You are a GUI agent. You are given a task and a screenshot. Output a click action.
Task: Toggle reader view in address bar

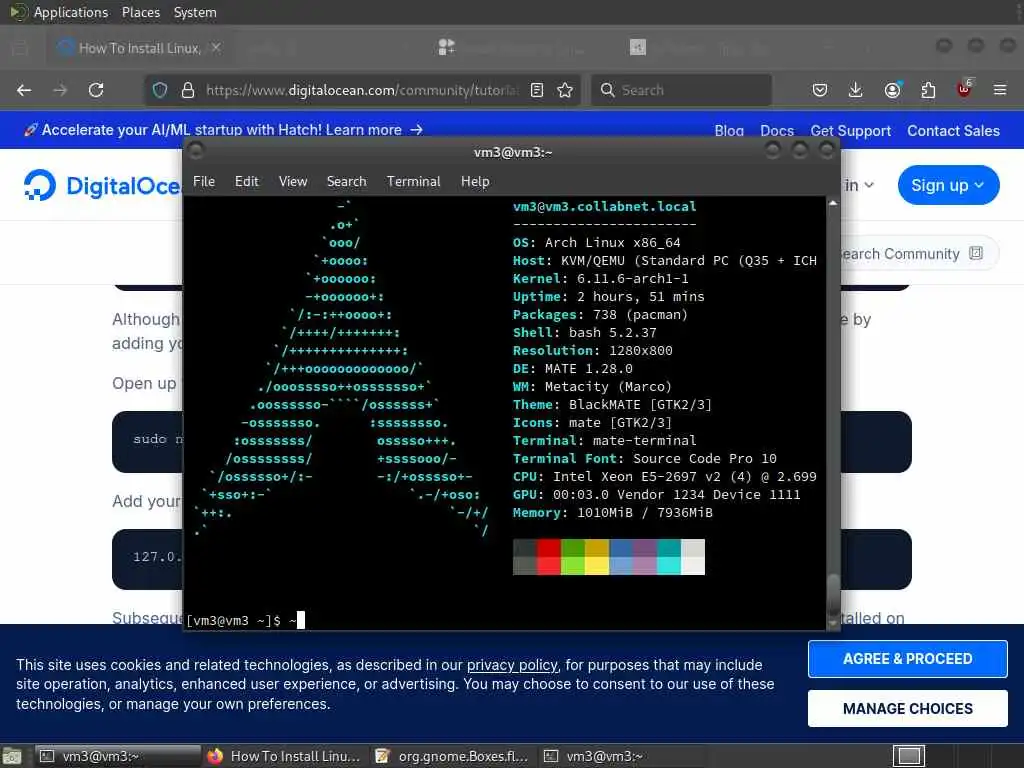[x=537, y=90]
